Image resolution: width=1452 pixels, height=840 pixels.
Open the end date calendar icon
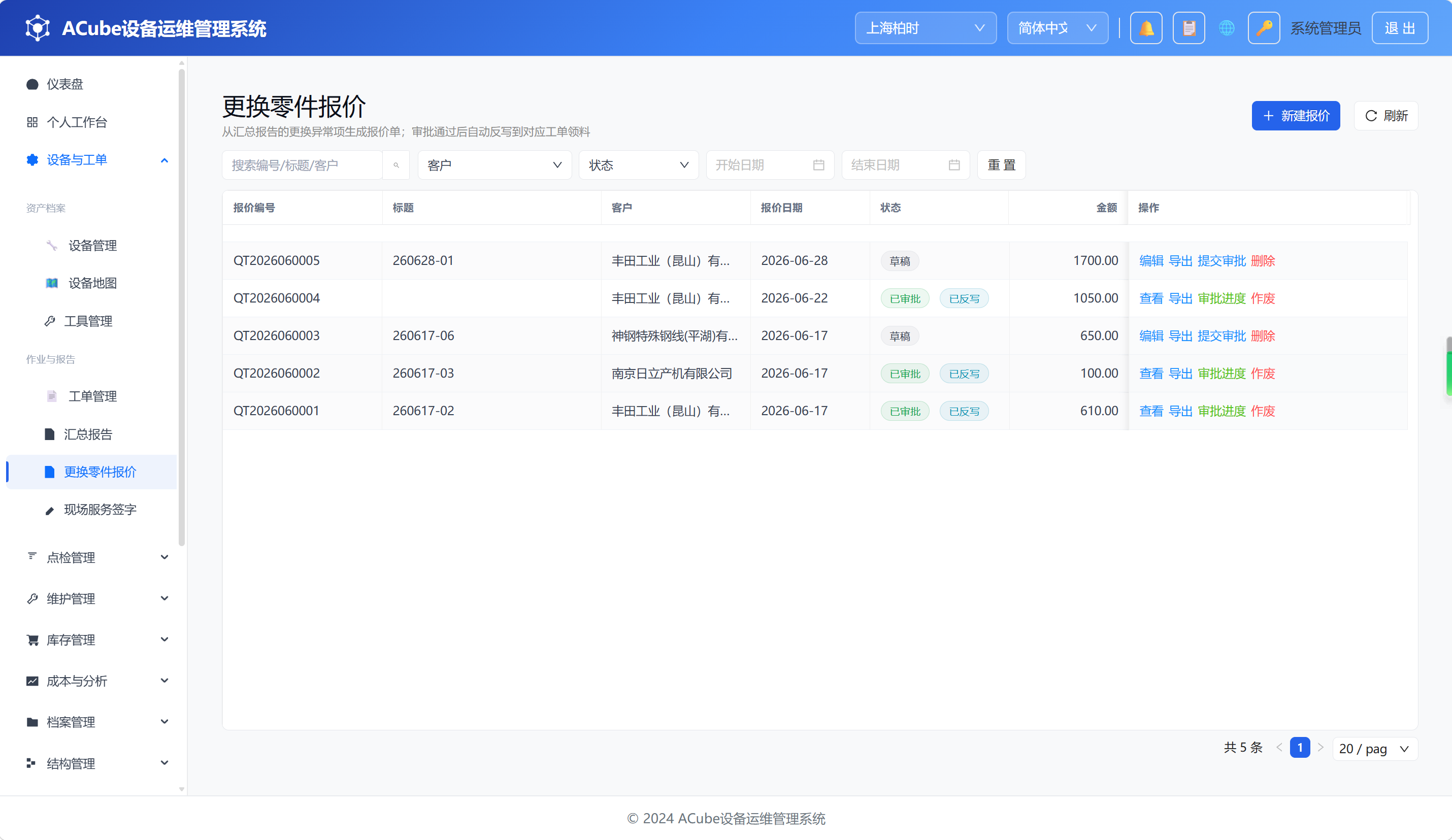[x=954, y=165]
